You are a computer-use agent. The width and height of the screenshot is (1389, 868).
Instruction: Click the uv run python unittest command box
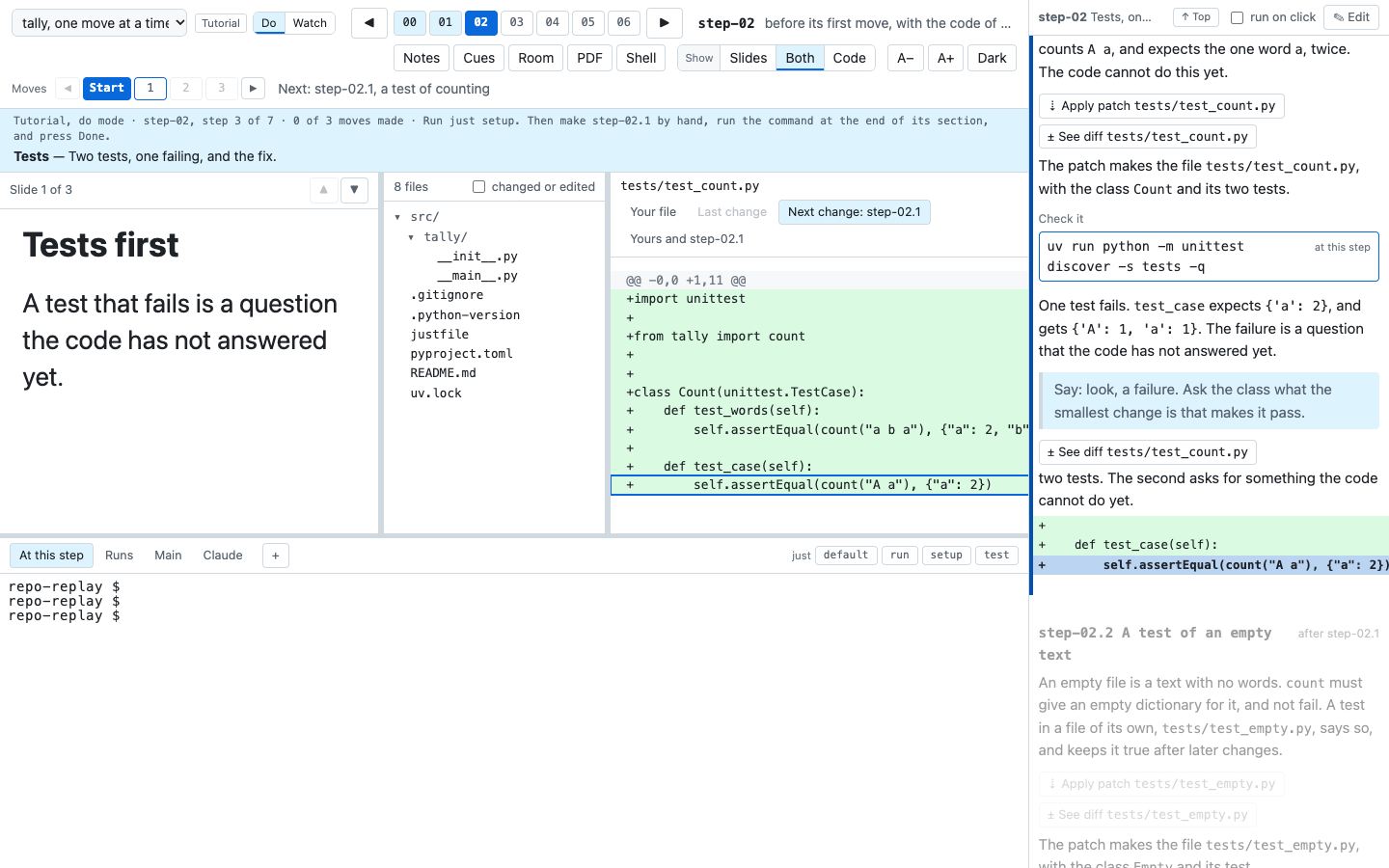1209,257
